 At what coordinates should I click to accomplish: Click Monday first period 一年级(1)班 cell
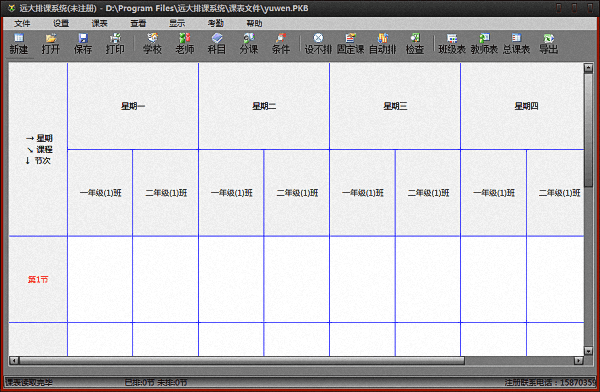[100, 279]
